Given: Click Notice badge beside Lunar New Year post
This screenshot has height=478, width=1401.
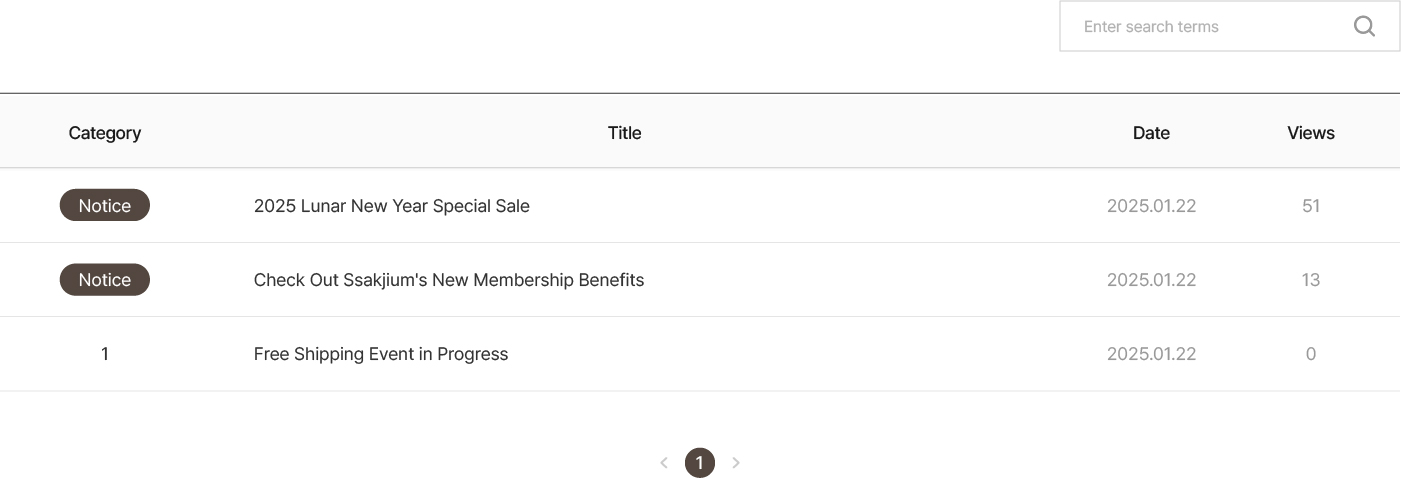Looking at the screenshot, I should (105, 206).
